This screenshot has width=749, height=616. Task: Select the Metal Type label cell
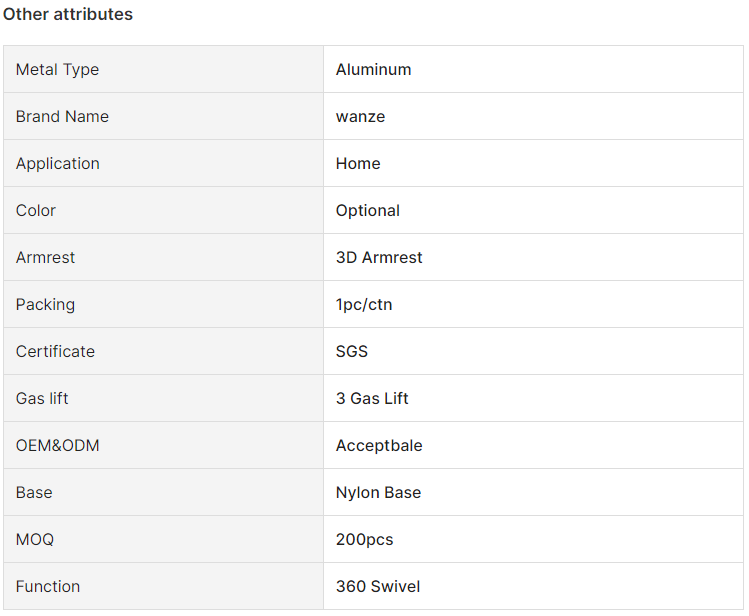pyautogui.click(x=163, y=69)
